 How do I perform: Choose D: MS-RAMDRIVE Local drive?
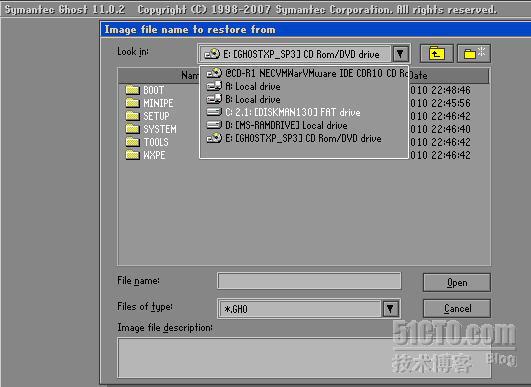pyautogui.click(x=304, y=125)
